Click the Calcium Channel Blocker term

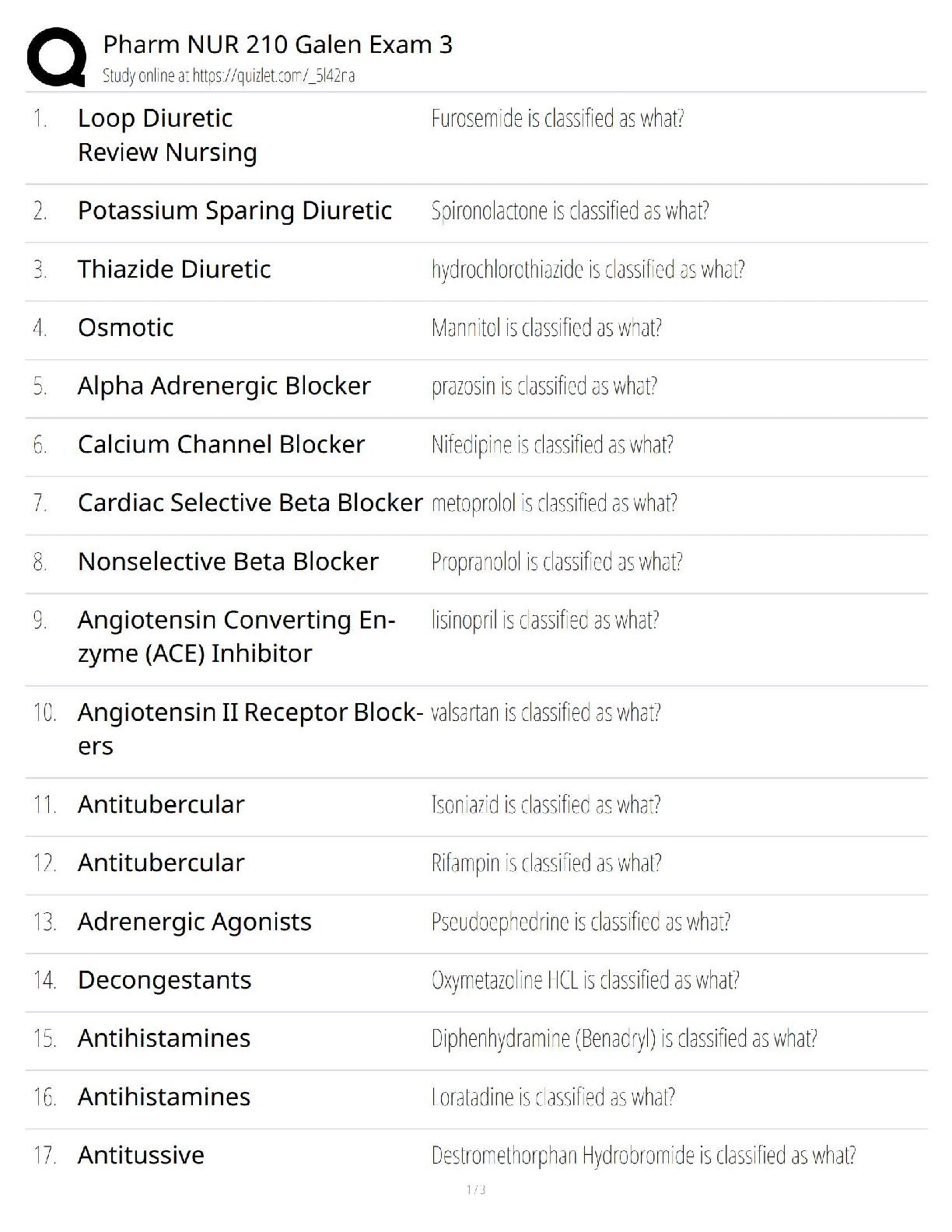tap(221, 444)
